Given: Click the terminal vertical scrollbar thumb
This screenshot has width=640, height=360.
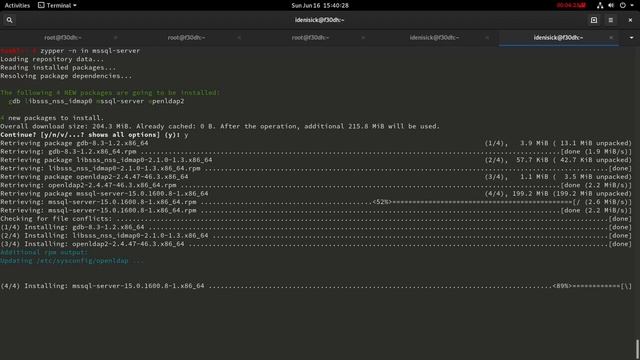Looking at the screenshot, I should coord(637,350).
